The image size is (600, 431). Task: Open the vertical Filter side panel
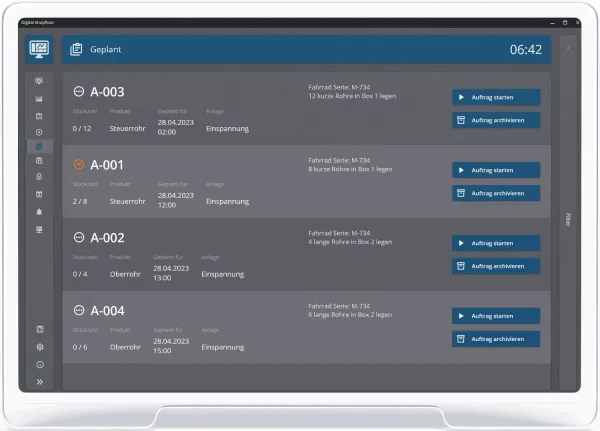click(x=568, y=220)
